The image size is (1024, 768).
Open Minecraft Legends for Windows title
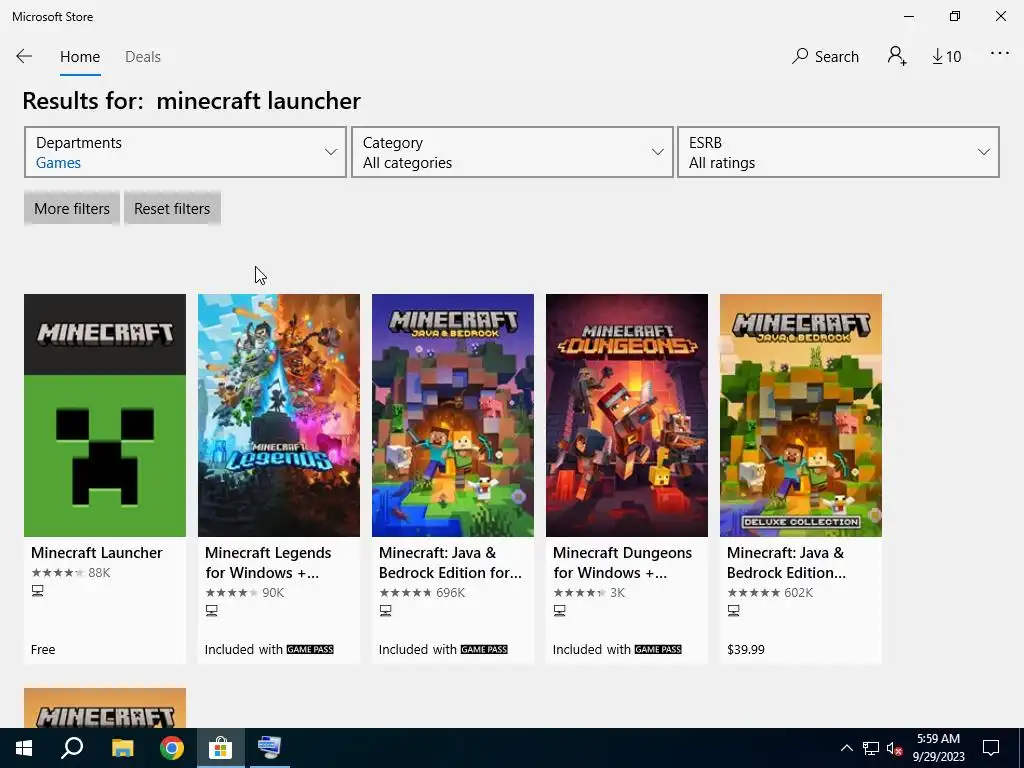click(x=268, y=562)
